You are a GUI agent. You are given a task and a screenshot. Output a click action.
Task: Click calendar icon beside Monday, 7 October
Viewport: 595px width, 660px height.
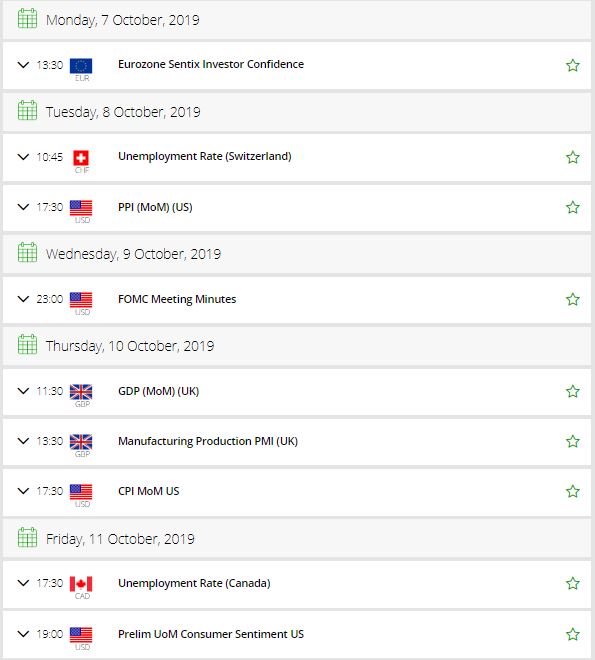pos(27,19)
